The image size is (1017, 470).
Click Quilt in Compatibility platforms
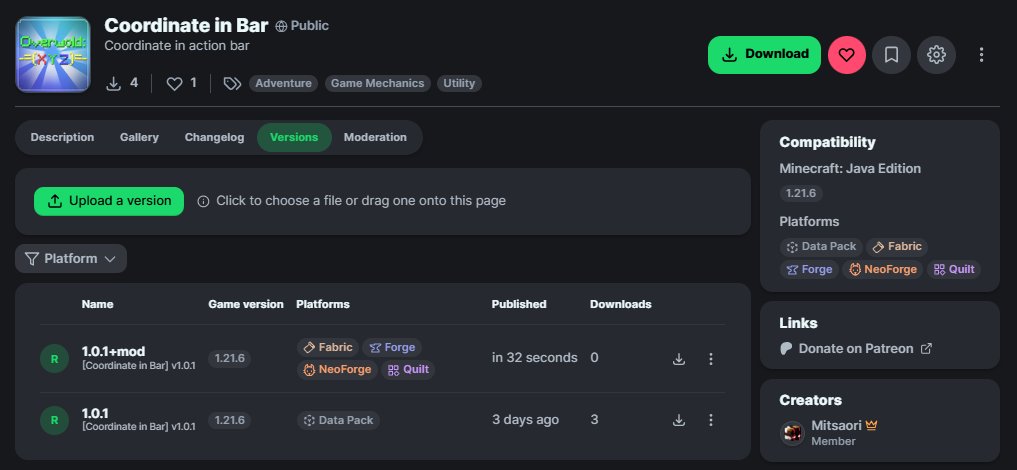click(x=954, y=269)
